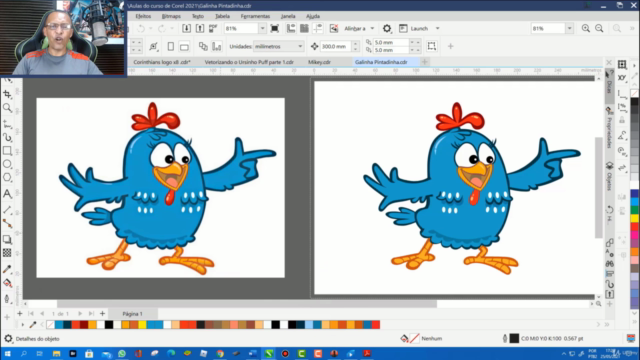Click the Launch button
640x360 pixels.
[x=414, y=28]
